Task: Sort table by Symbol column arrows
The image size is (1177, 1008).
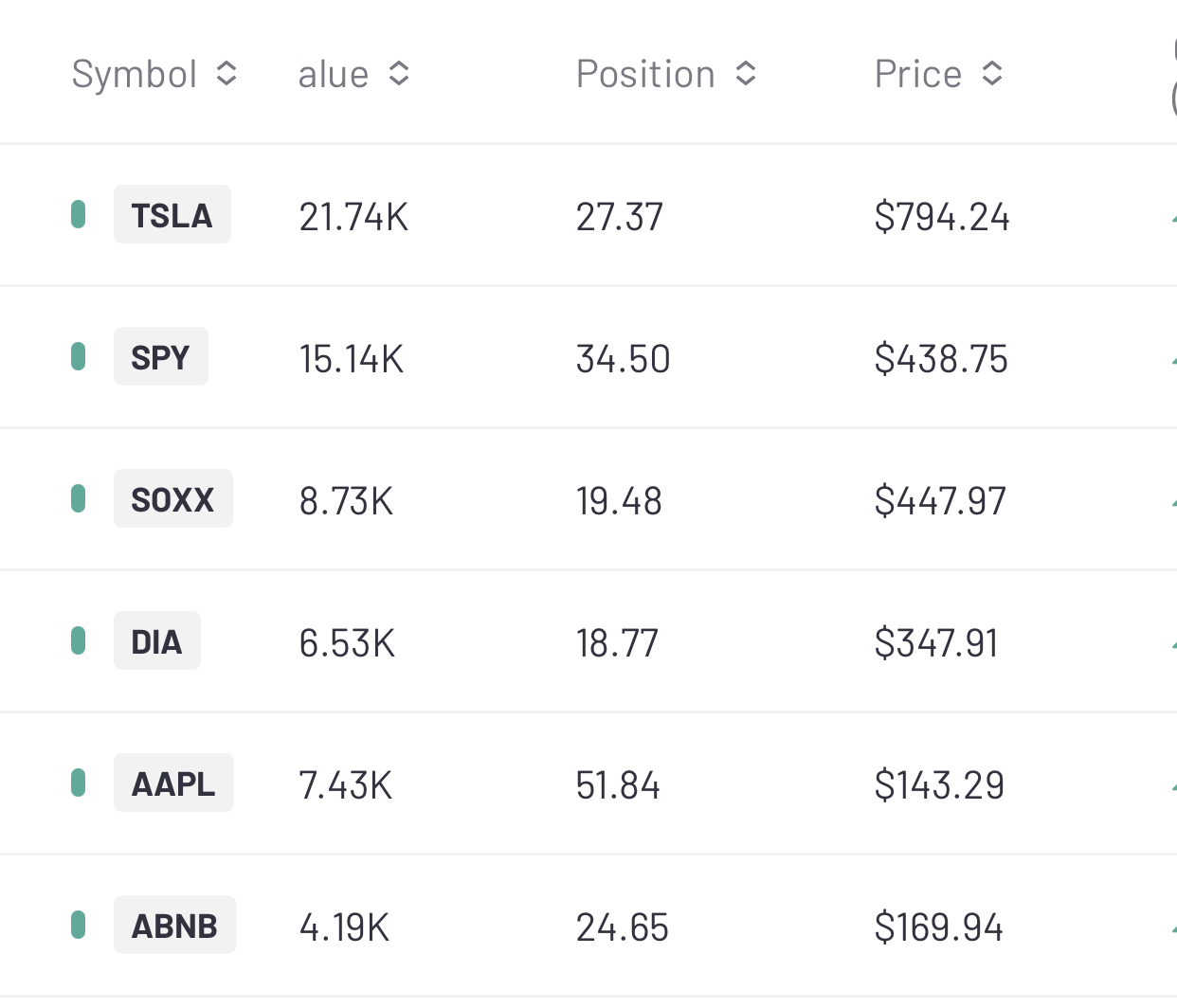Action: pyautogui.click(x=226, y=74)
